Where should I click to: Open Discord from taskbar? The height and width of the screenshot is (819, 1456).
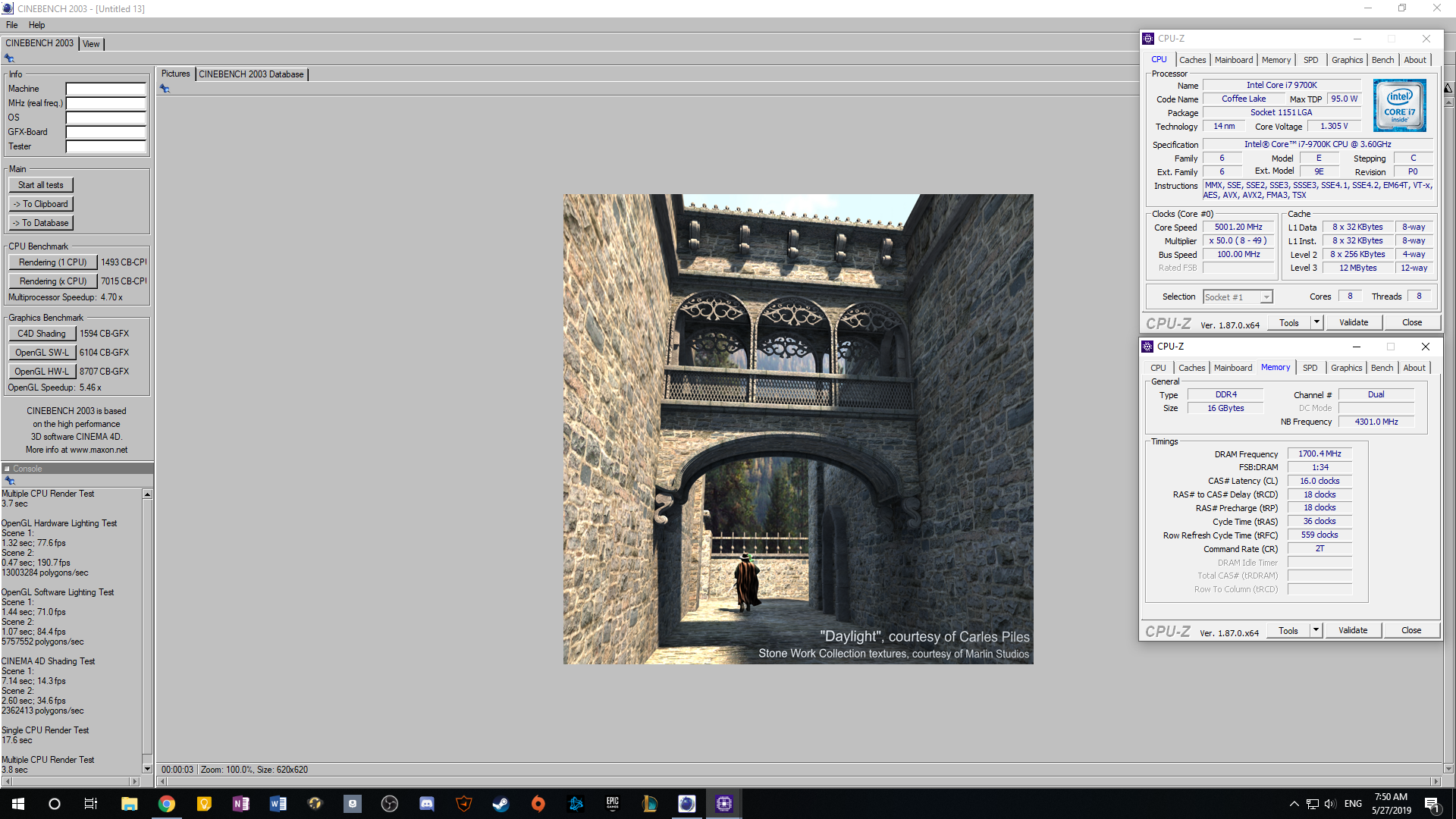426,804
